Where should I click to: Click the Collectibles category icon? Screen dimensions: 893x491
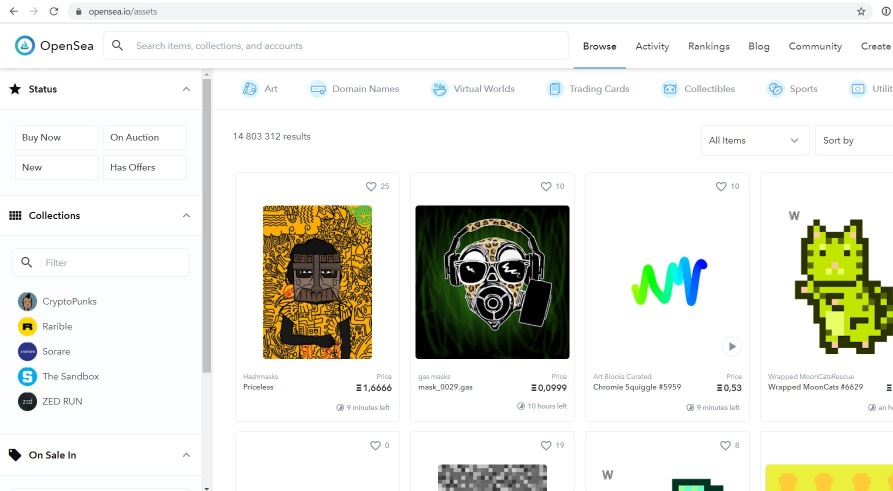670,89
